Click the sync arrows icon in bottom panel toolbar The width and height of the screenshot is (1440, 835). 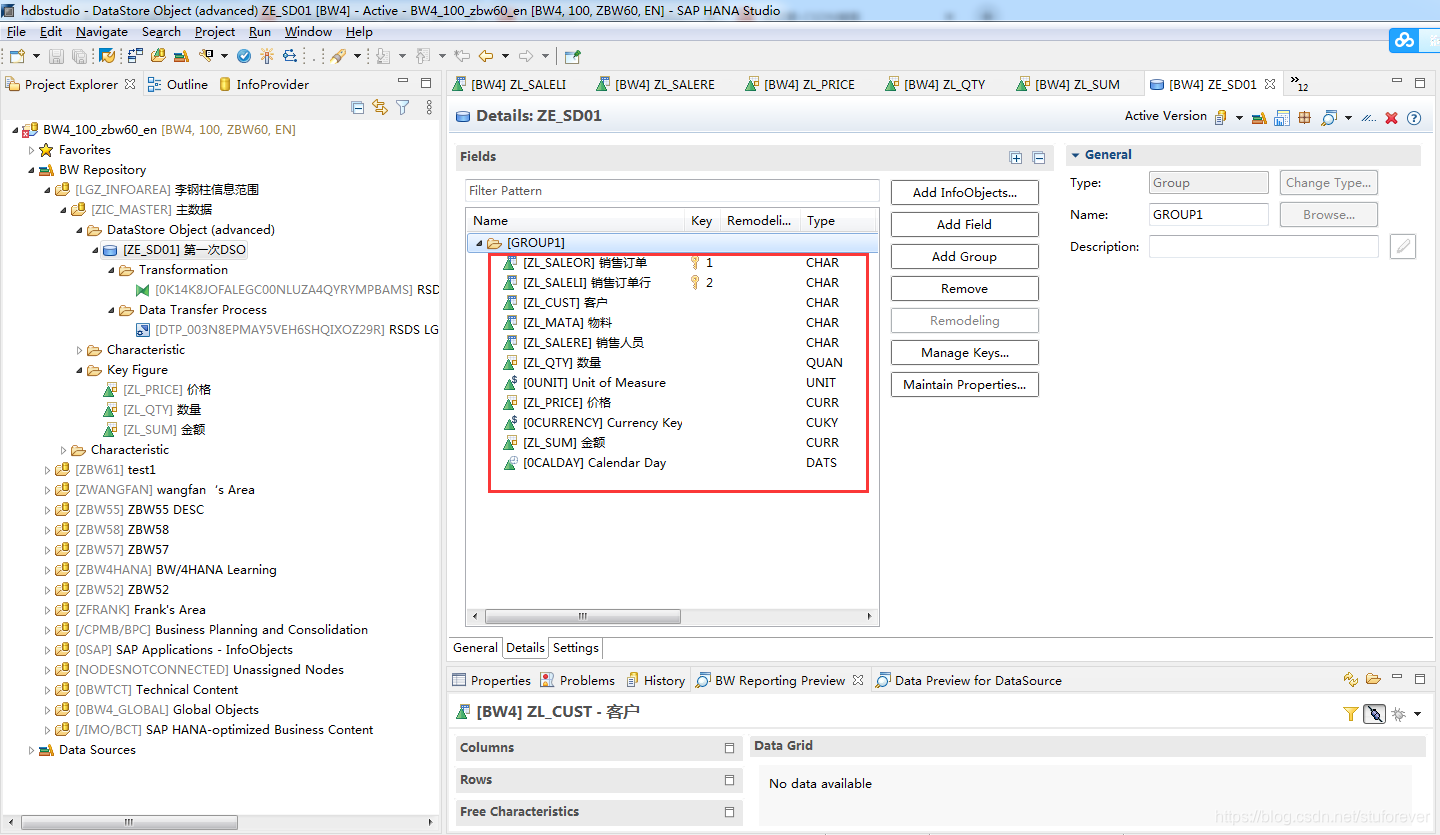point(1350,680)
